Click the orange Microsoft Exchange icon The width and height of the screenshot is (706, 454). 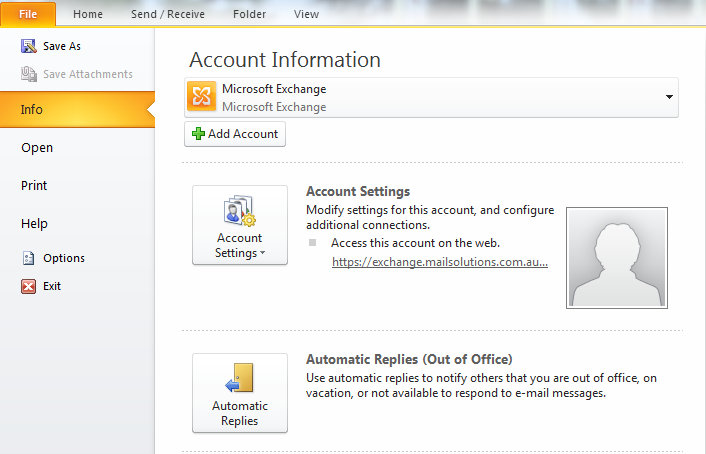coord(202,97)
